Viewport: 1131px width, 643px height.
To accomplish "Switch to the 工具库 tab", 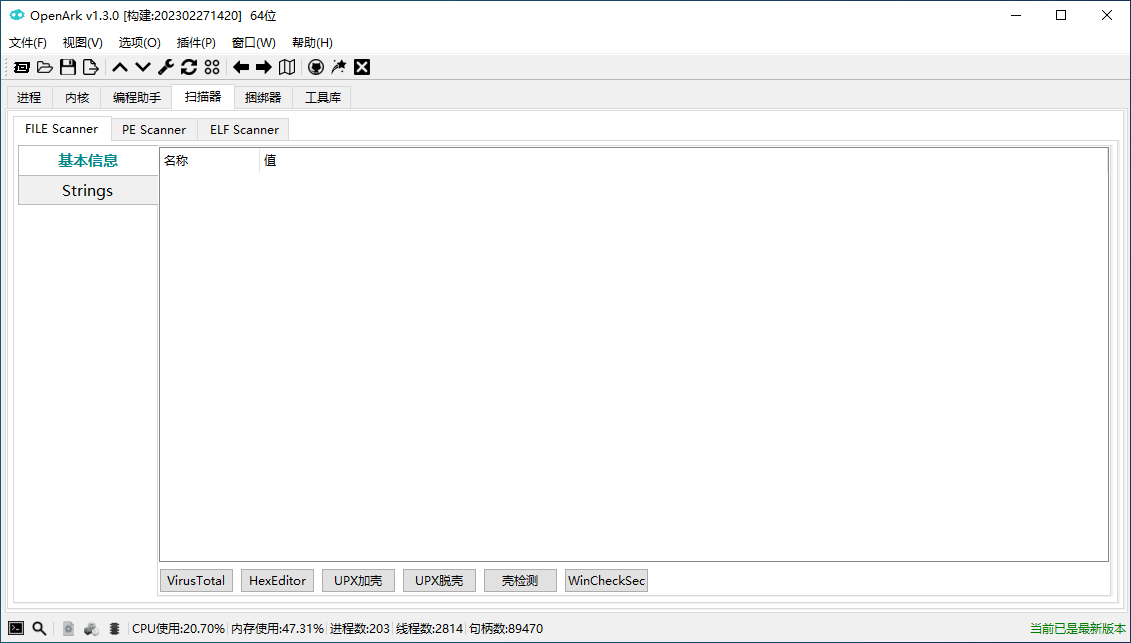I will [x=322, y=97].
